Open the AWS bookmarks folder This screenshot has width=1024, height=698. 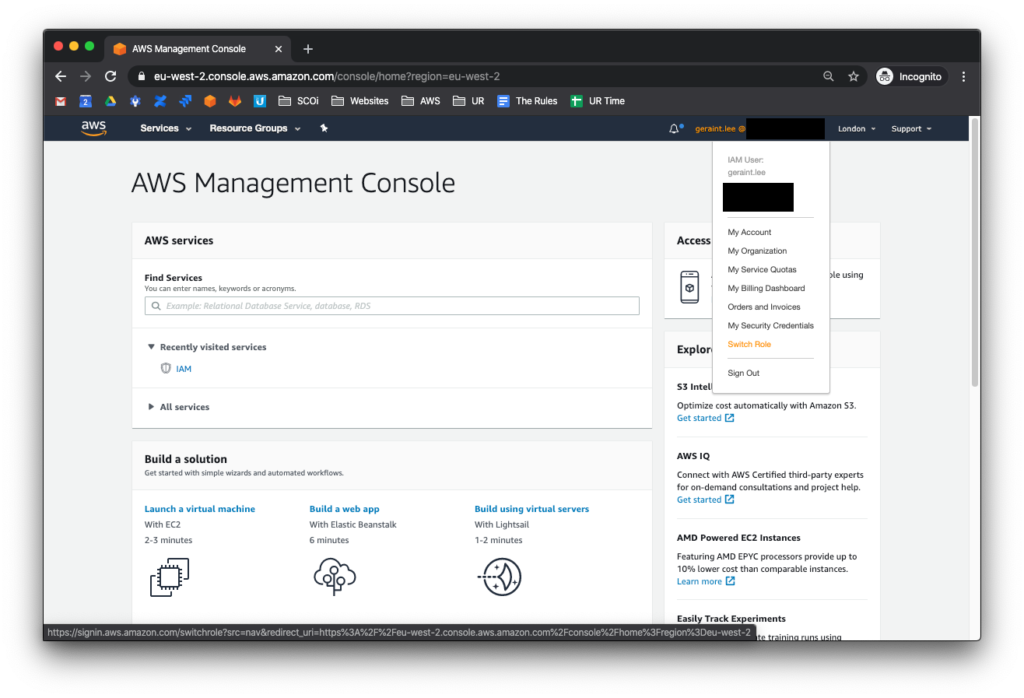coord(421,101)
